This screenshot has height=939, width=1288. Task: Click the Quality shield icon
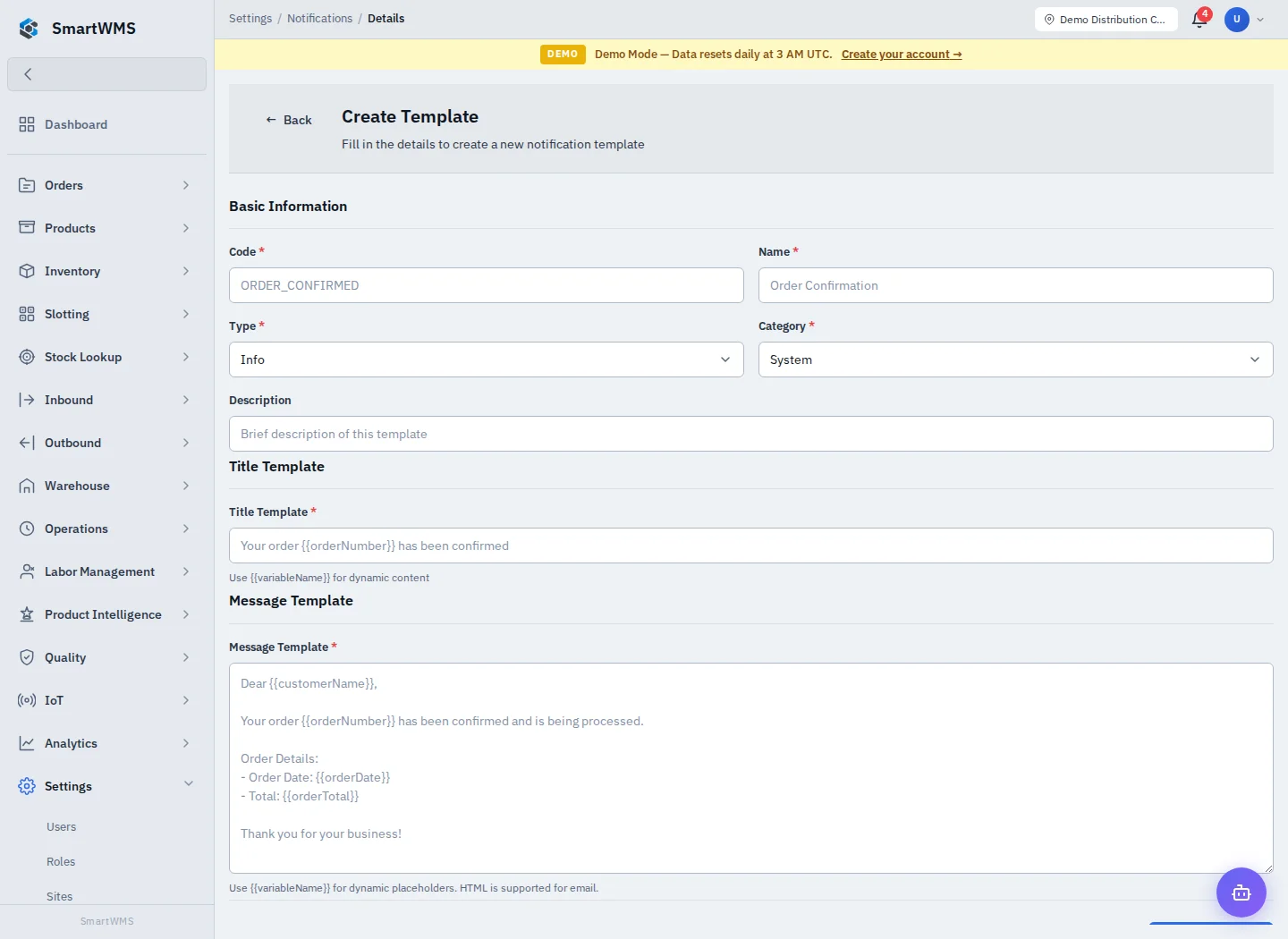27,657
